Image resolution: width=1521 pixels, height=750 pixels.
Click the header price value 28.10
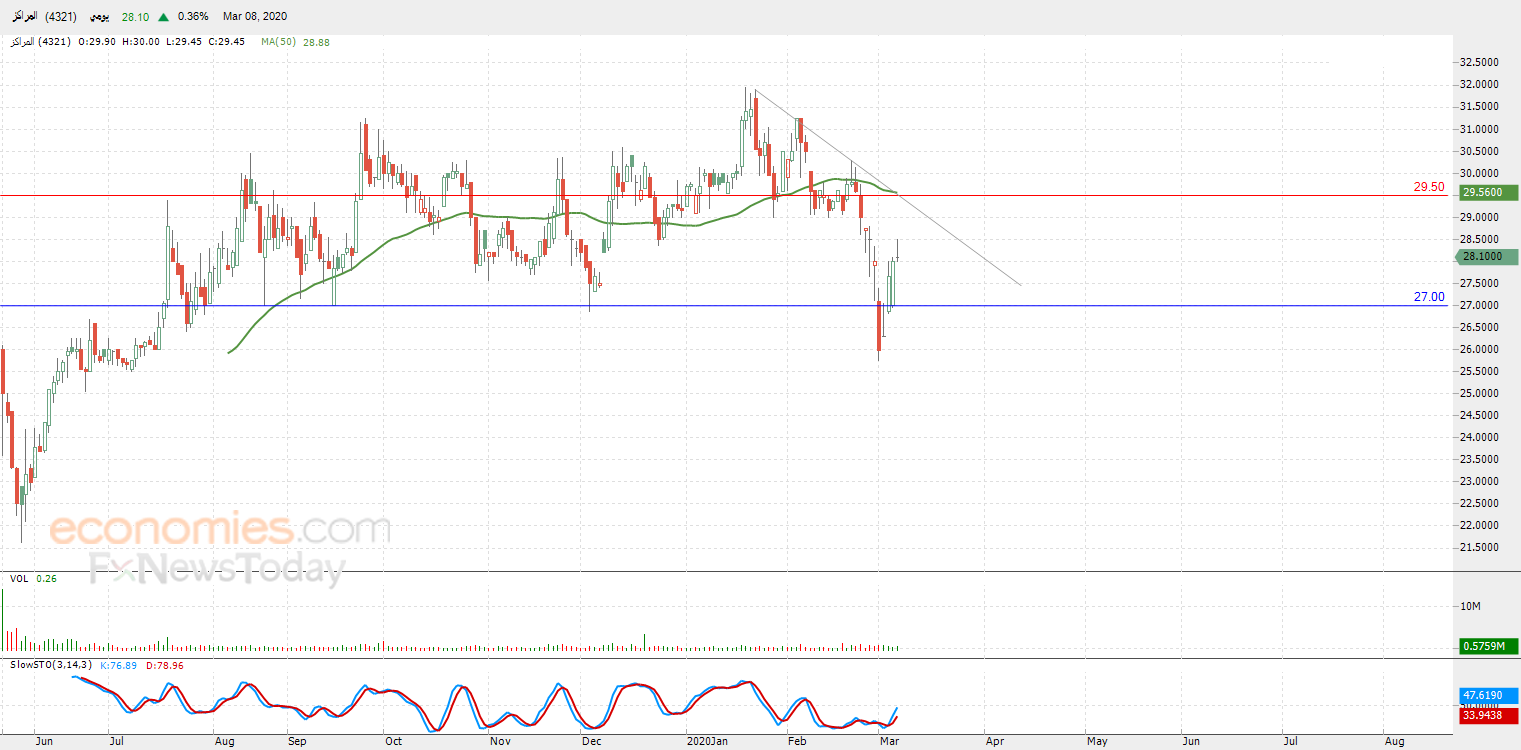(135, 17)
